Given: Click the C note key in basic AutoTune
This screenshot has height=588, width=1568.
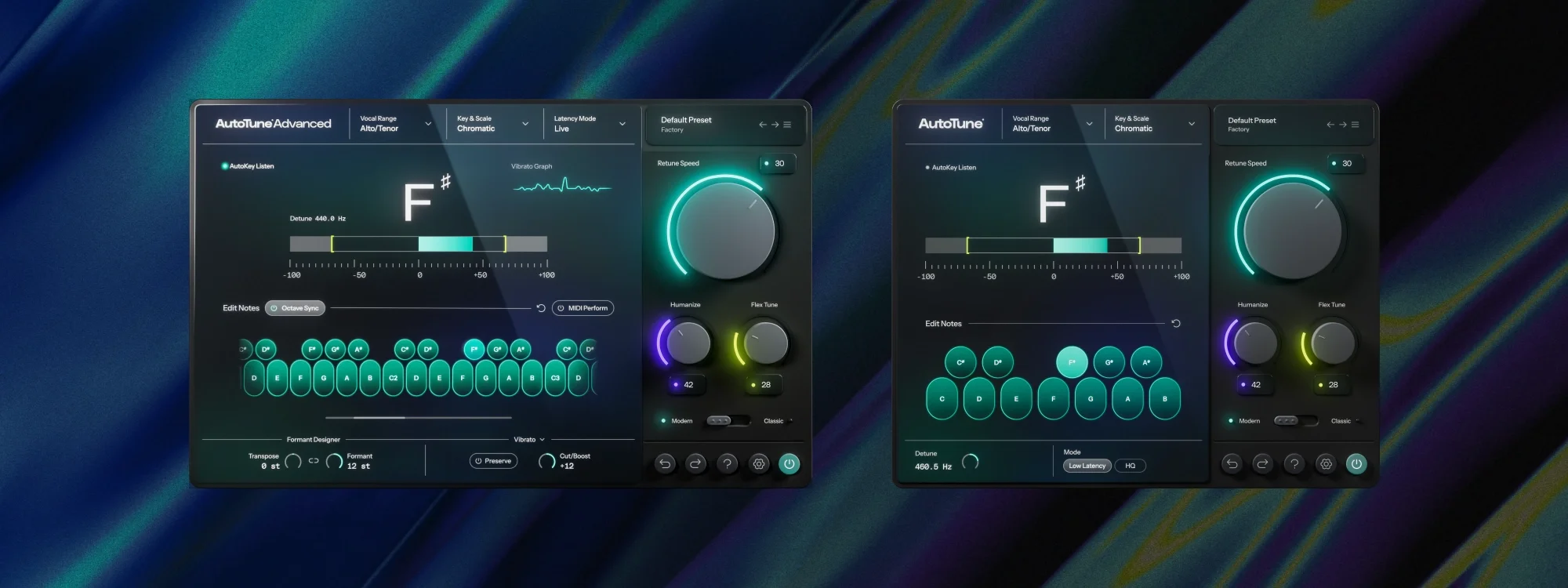Looking at the screenshot, I should tap(942, 398).
